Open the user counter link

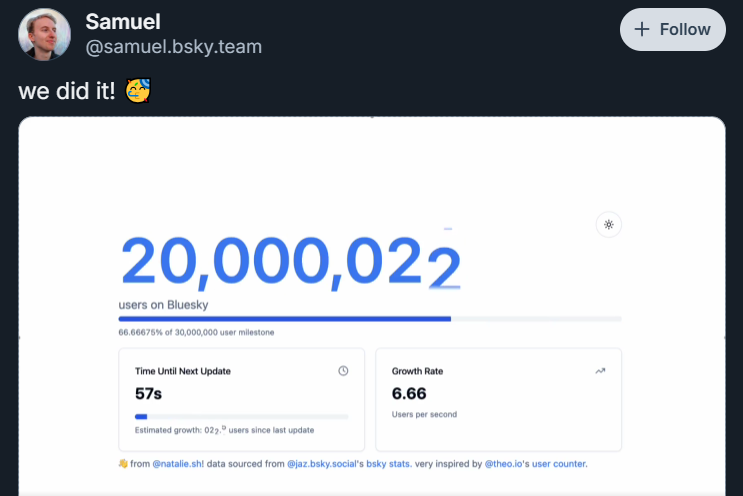pyautogui.click(x=560, y=464)
